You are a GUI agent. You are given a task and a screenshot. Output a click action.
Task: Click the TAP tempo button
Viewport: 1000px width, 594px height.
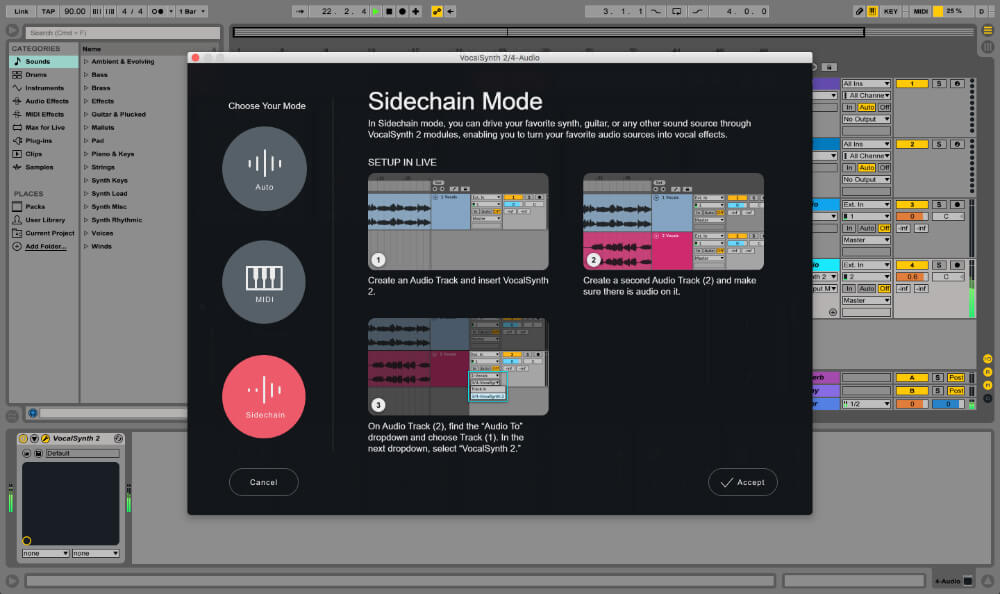coord(46,10)
